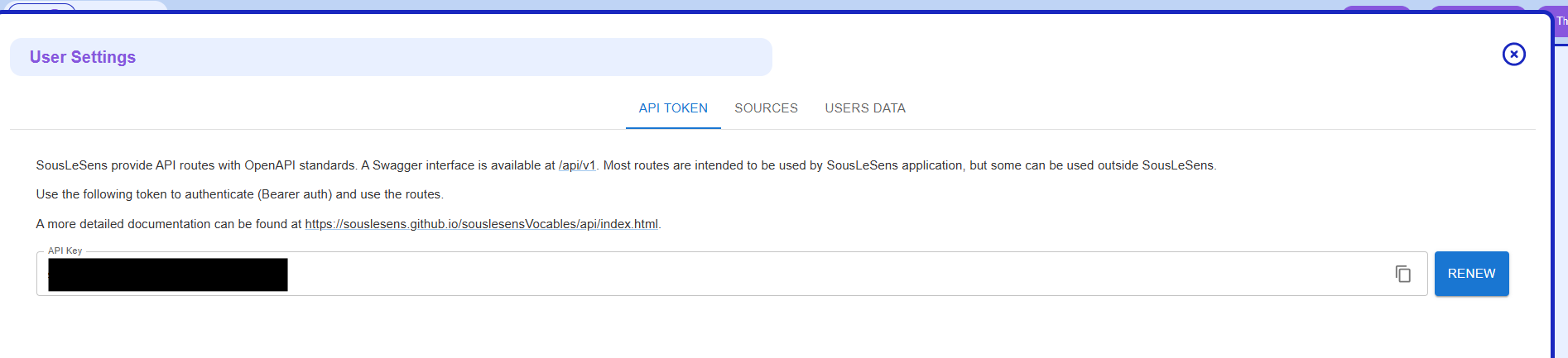1568x358 pixels.
Task: Open the USERS DATA tab
Action: tap(865, 108)
